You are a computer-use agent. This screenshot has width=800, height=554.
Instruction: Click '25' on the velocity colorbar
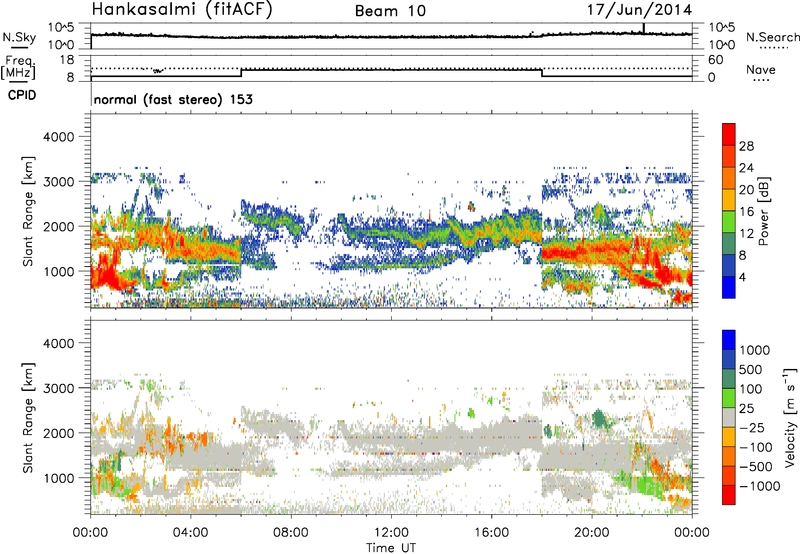tap(746, 409)
